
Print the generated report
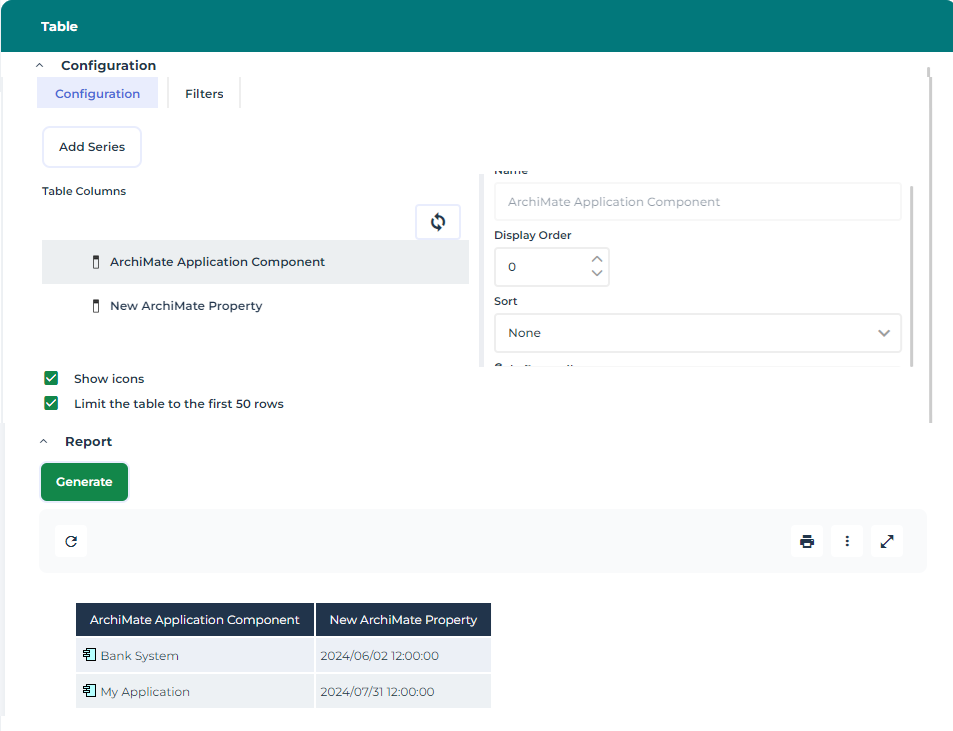click(x=807, y=541)
